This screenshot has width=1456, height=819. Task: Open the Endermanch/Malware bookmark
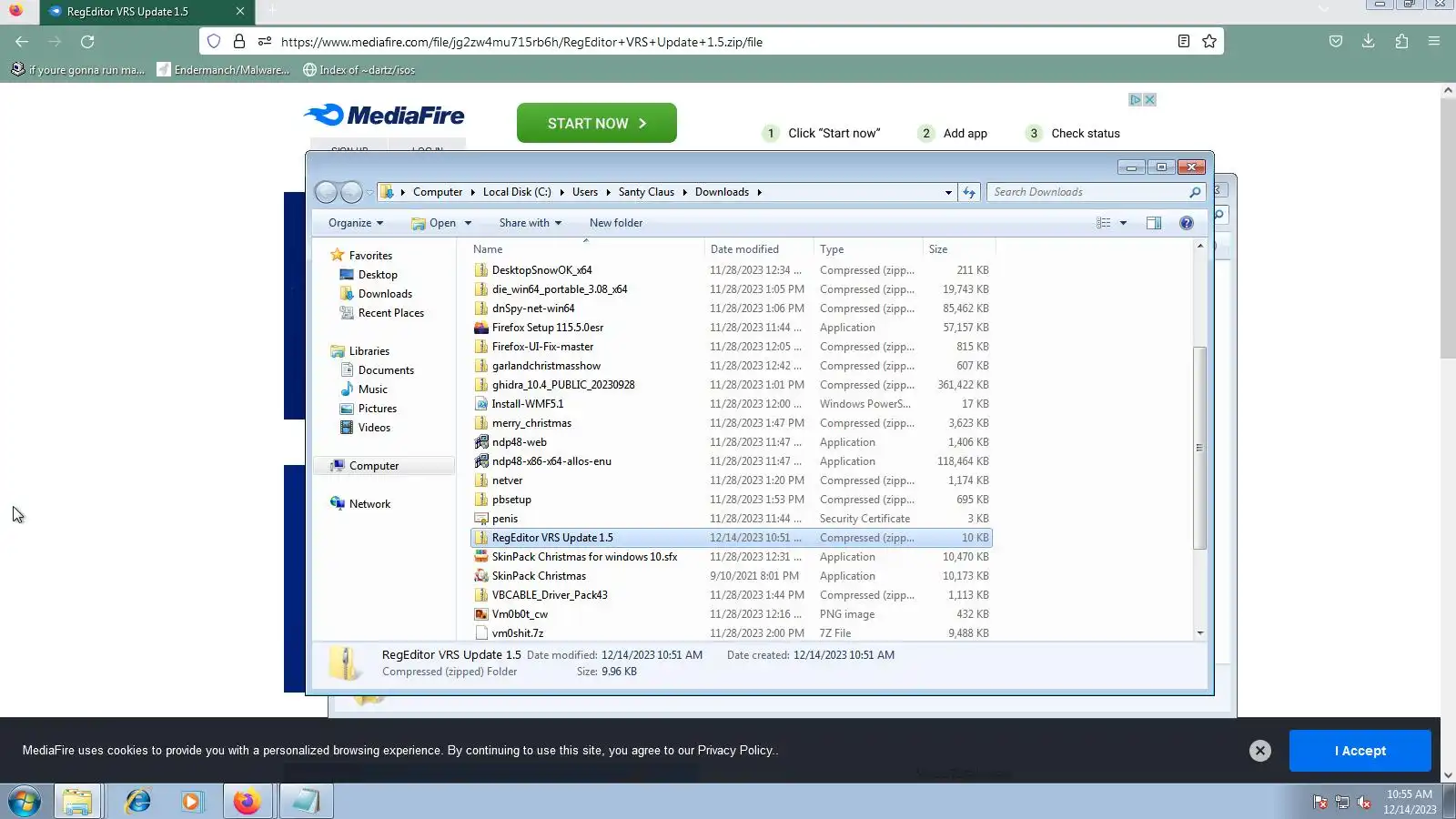[223, 70]
